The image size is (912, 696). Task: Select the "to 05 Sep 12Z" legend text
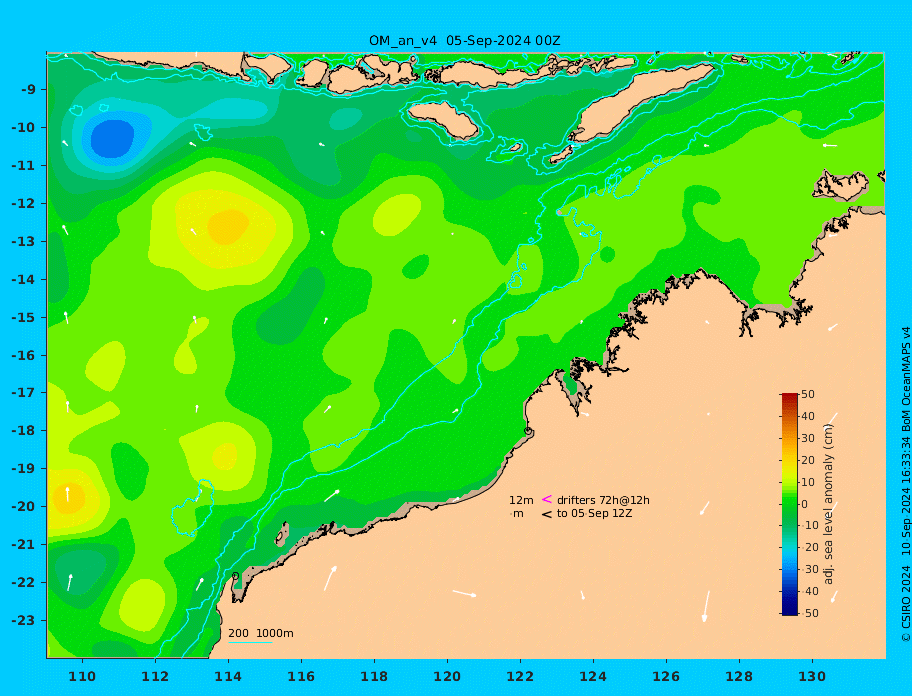coord(594,513)
